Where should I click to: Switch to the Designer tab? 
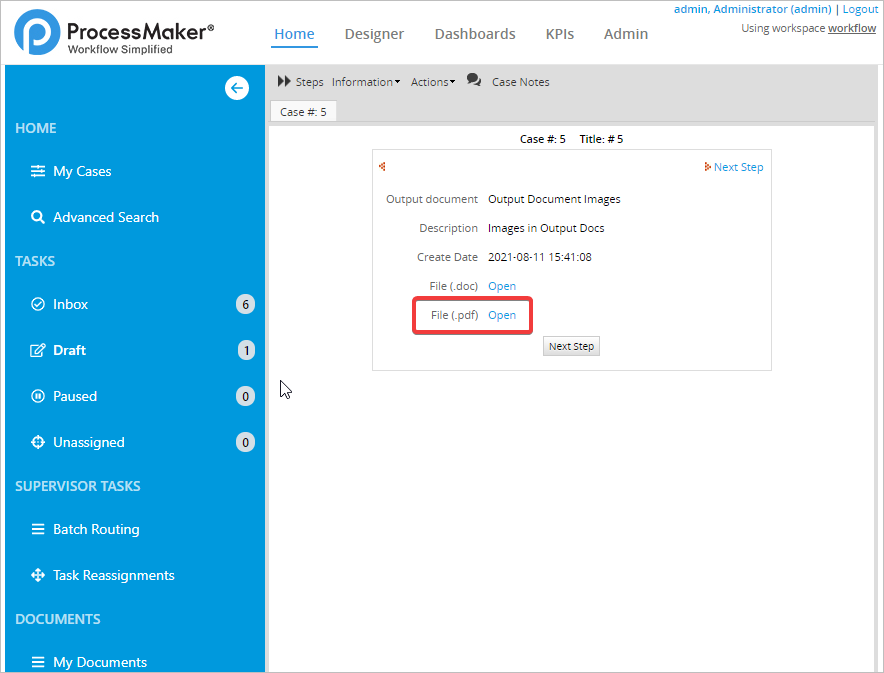pyautogui.click(x=374, y=34)
